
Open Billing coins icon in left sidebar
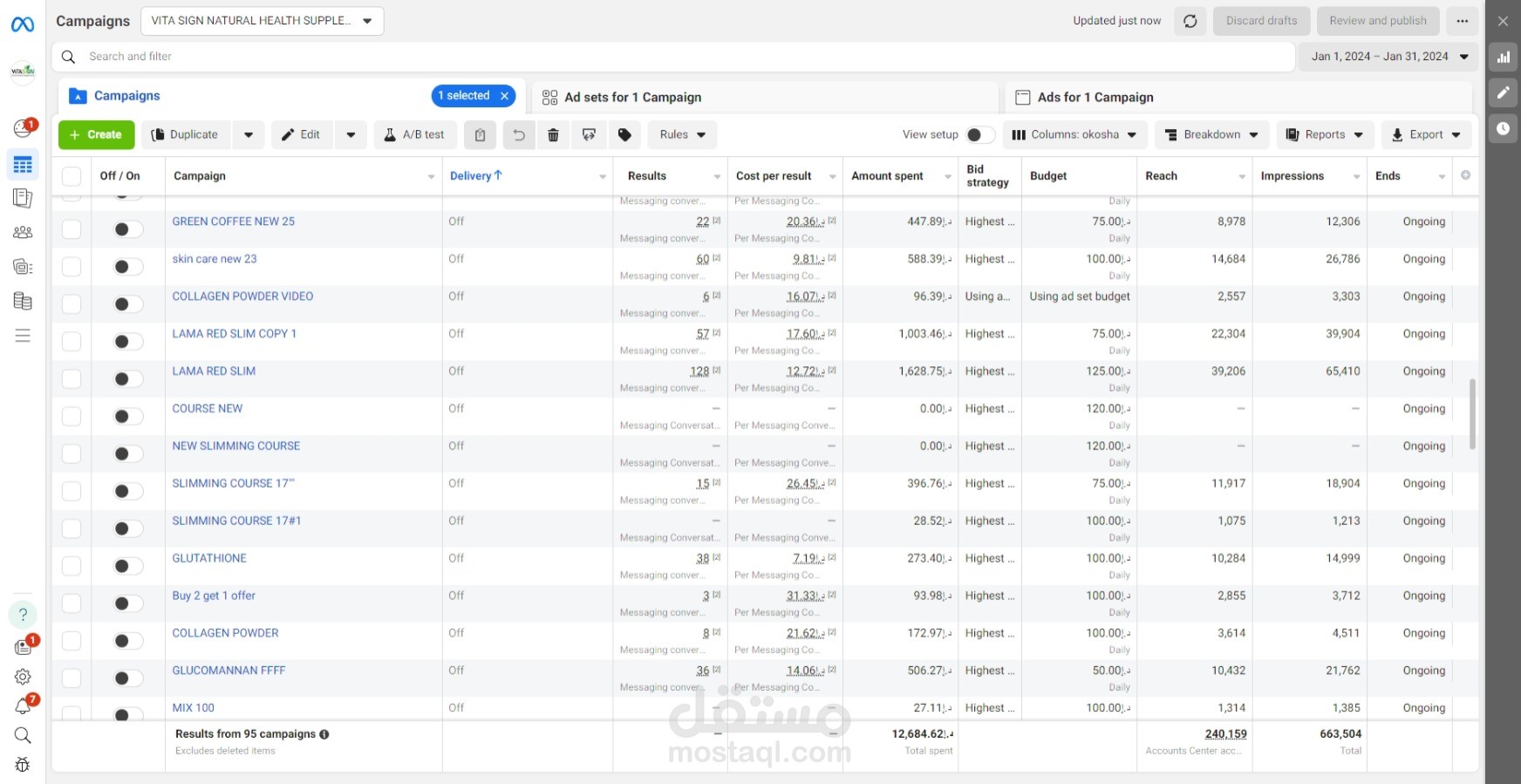pos(23,302)
